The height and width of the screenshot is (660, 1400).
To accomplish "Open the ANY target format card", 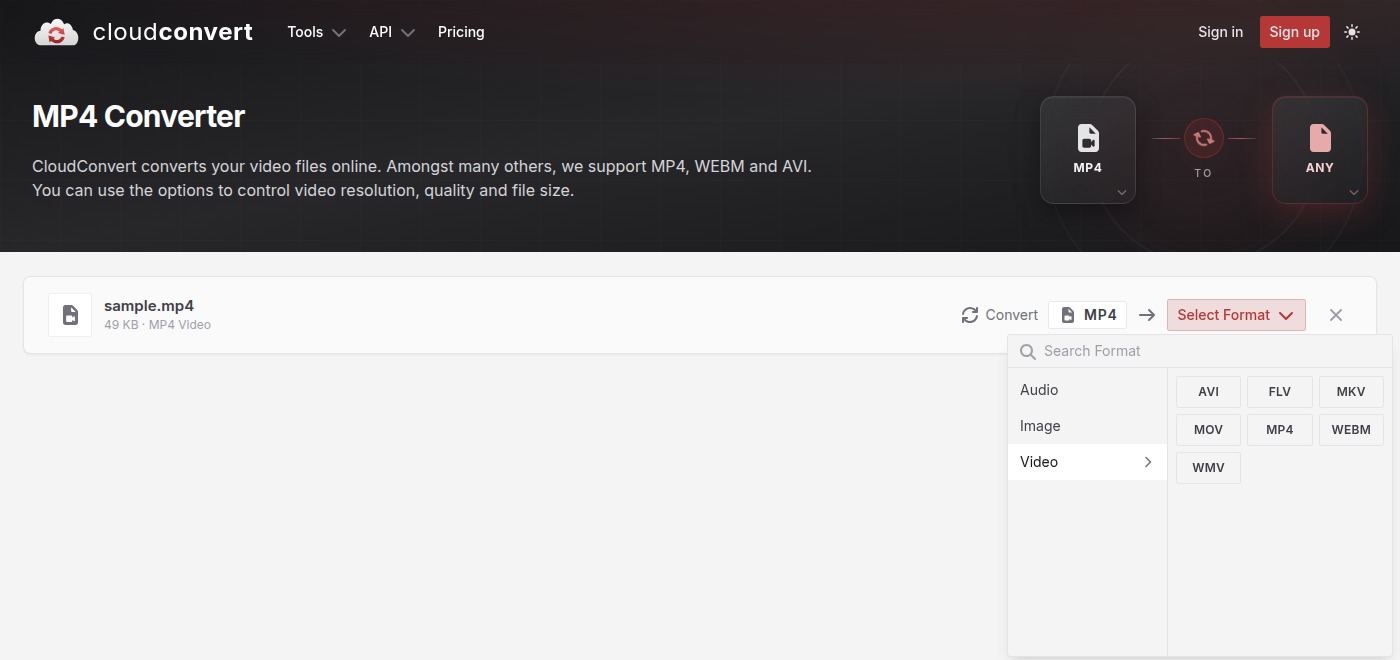I will coord(1320,150).
